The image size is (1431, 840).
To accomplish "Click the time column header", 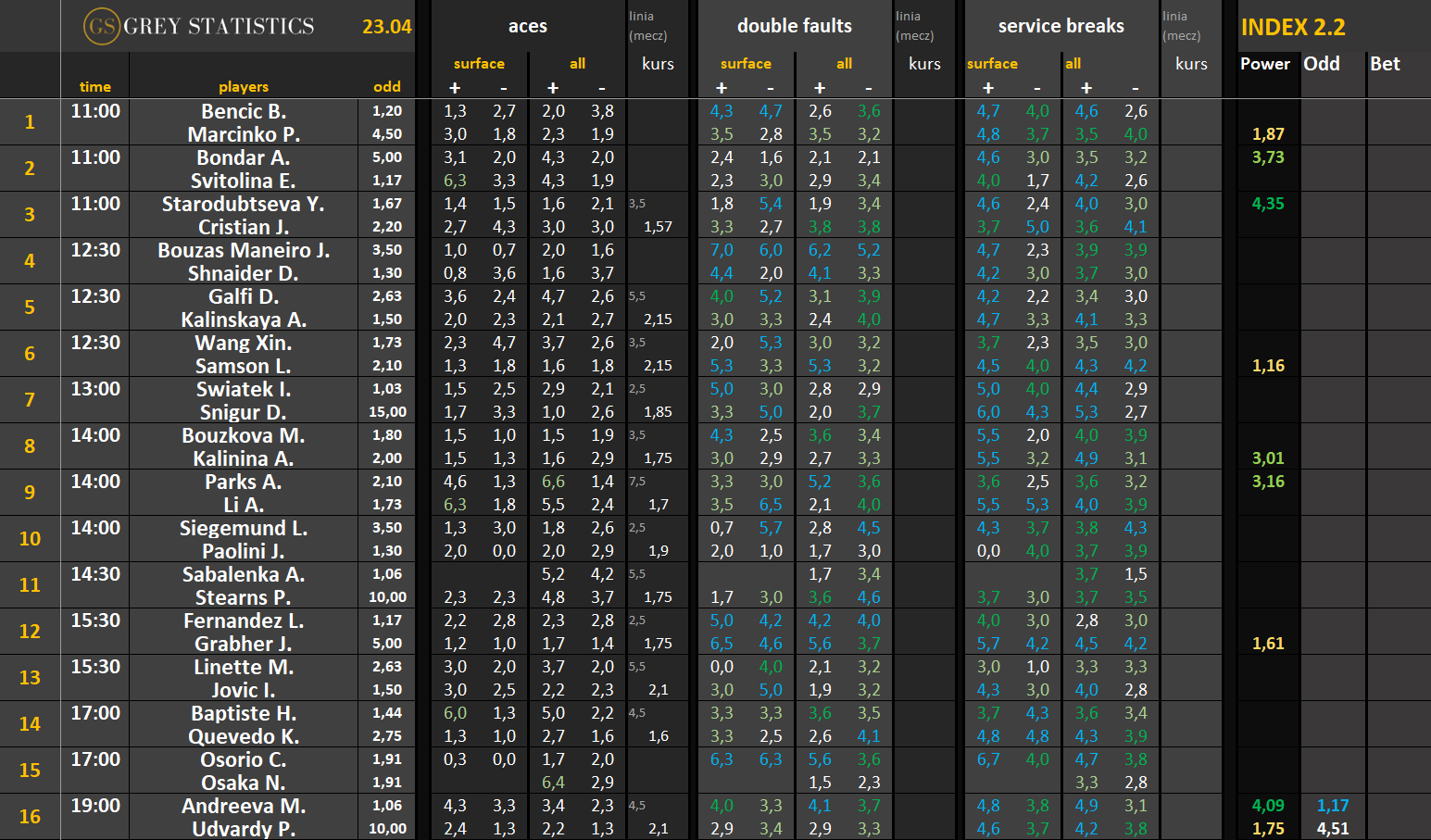I will click(94, 87).
